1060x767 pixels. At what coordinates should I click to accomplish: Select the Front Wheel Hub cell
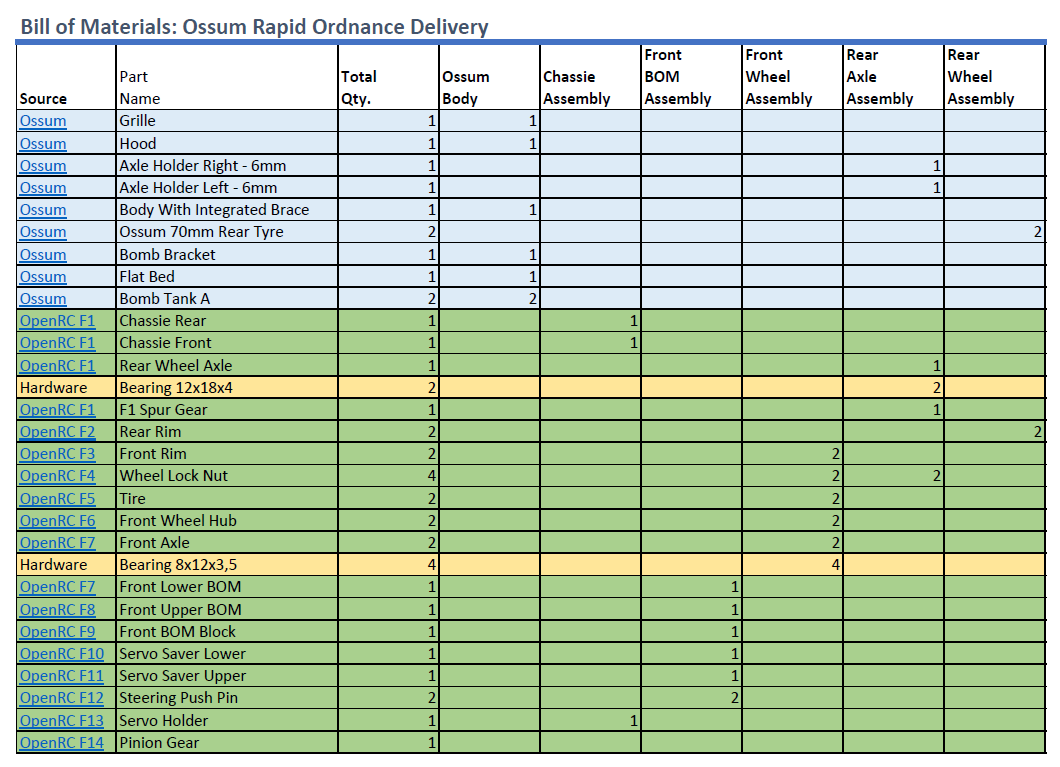coord(226,521)
